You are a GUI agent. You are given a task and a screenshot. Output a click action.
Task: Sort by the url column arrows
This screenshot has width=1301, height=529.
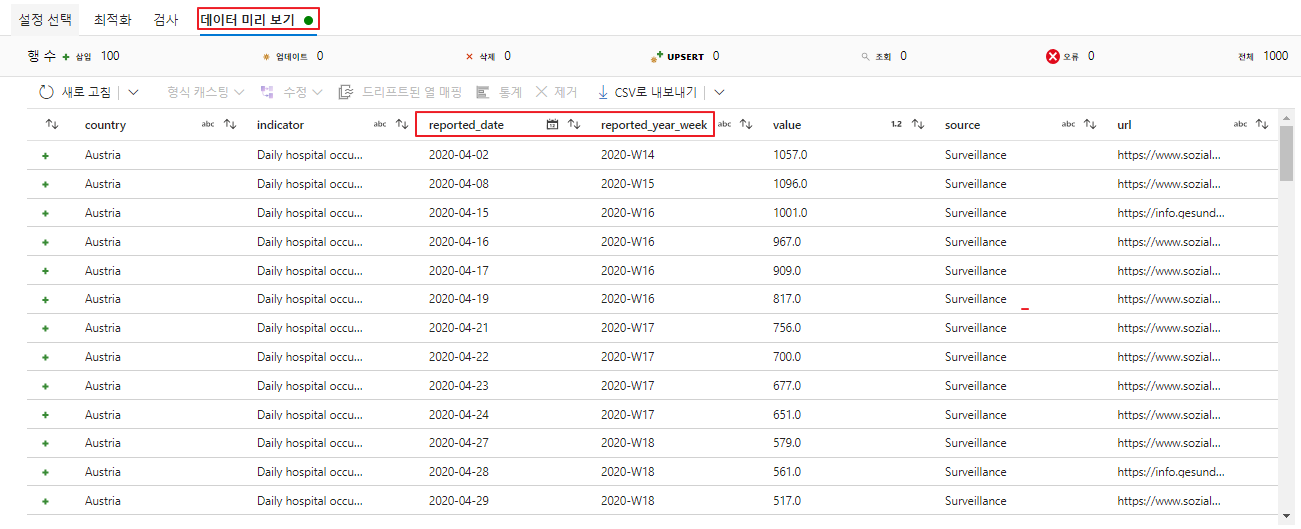tap(1262, 124)
